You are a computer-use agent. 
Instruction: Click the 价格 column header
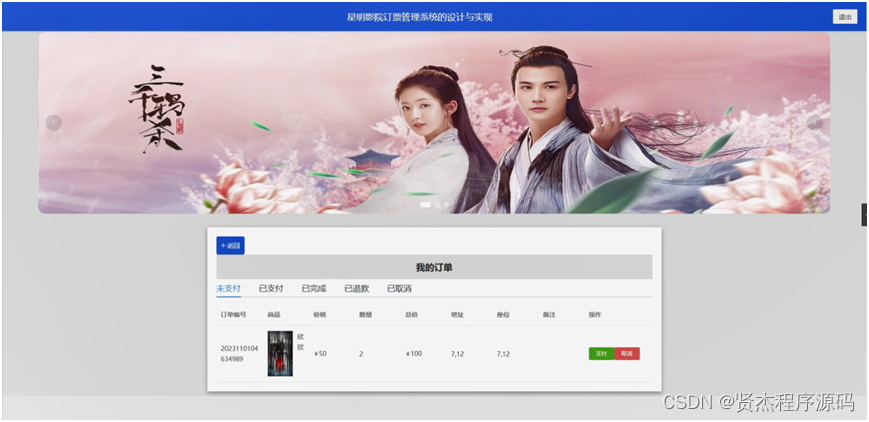pyautogui.click(x=320, y=314)
